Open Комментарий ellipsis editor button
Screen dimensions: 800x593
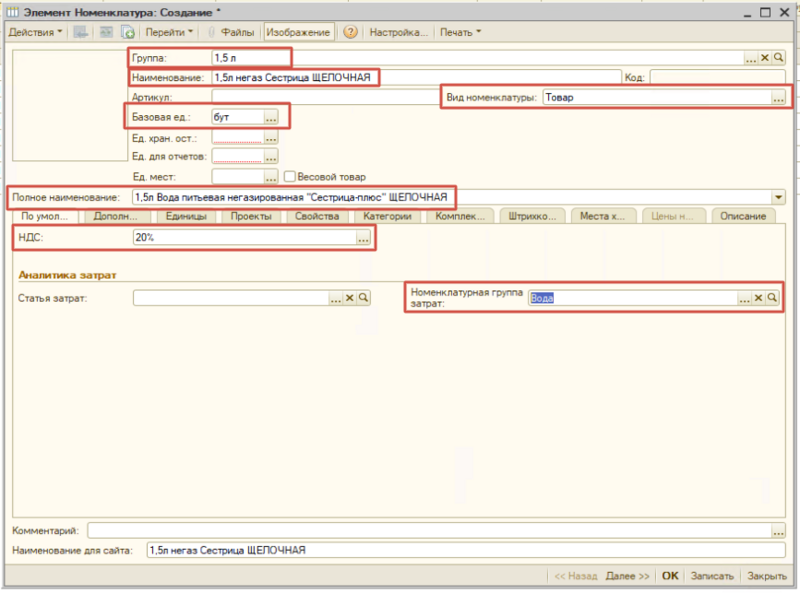click(x=778, y=531)
